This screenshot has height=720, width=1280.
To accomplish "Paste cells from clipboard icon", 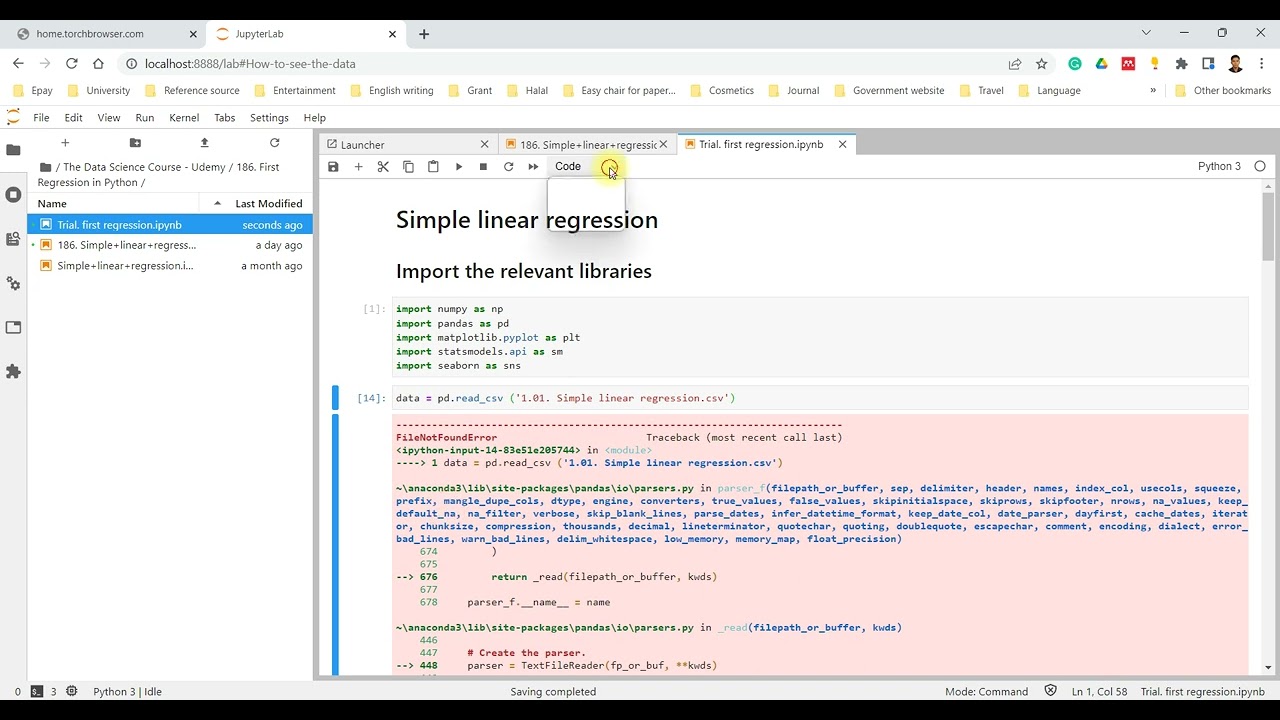I will (433, 167).
